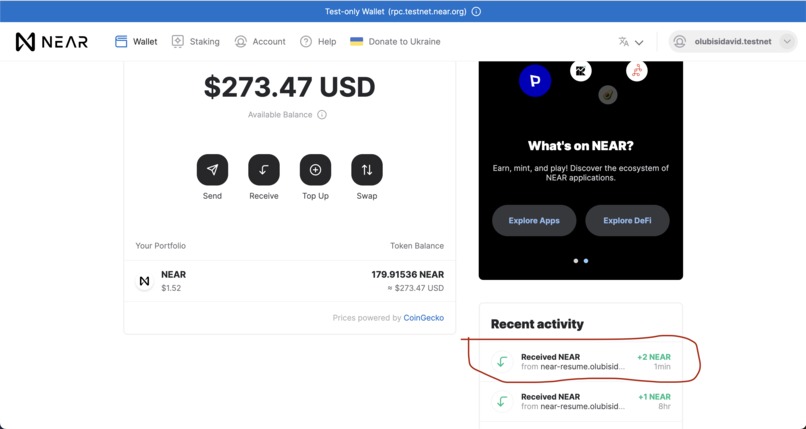
Task: Click the Receive button
Action: pyautogui.click(x=264, y=170)
